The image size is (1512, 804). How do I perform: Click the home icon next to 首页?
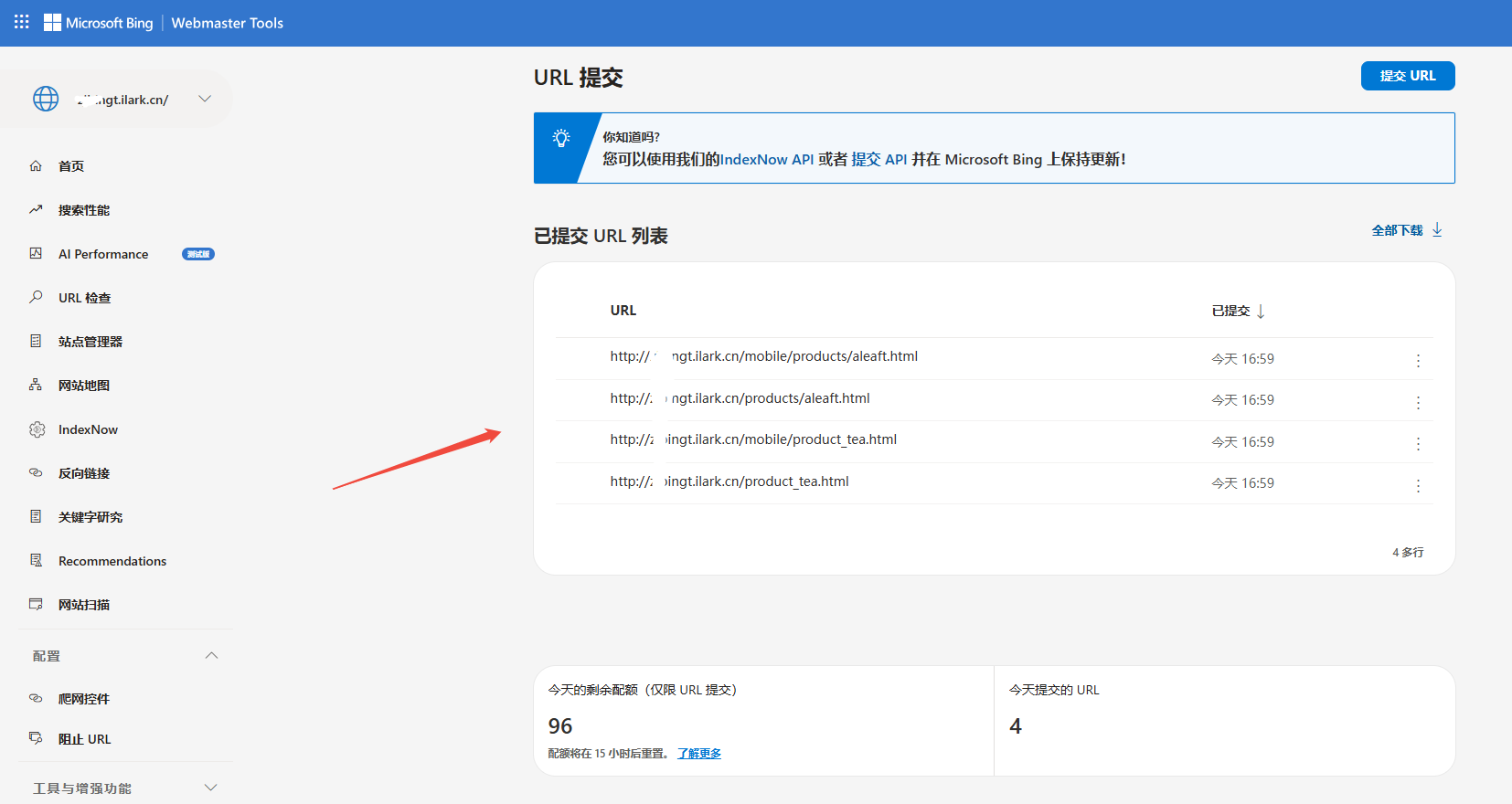pos(36,165)
